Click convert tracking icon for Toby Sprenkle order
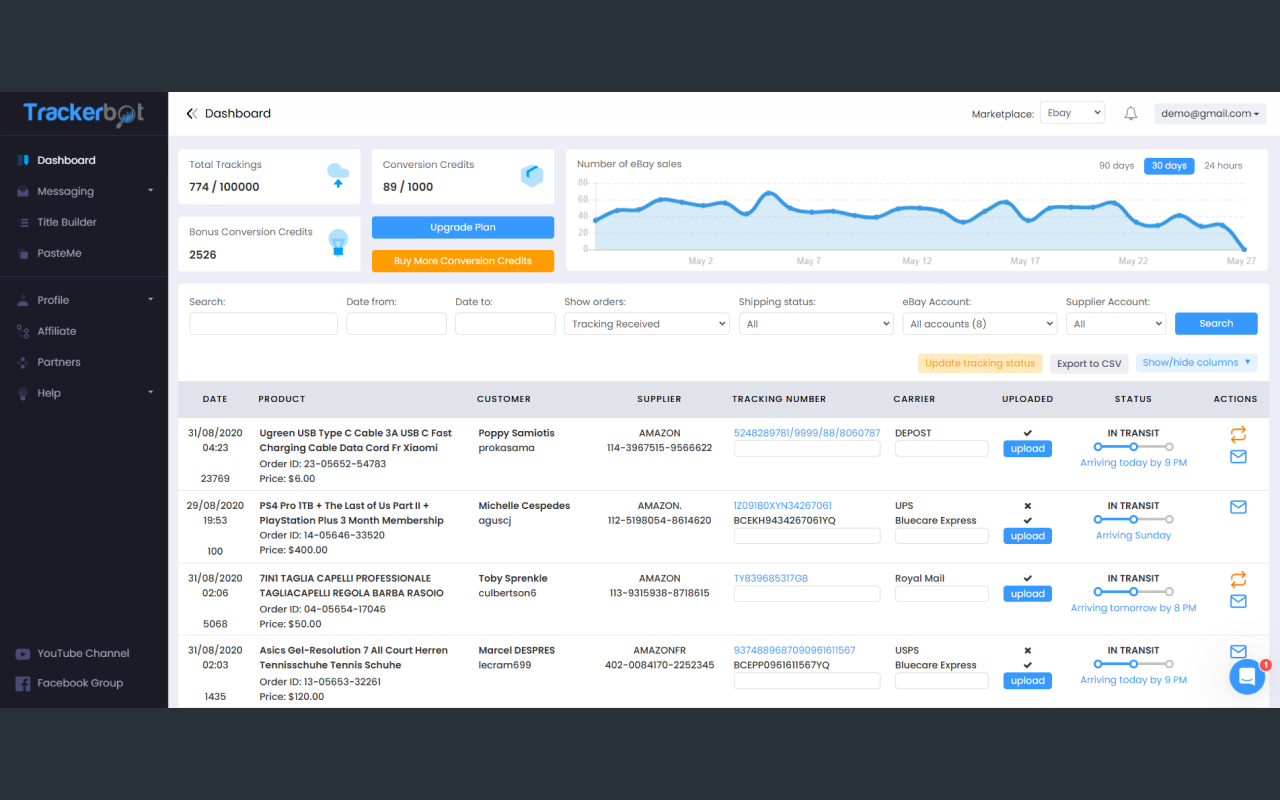 (x=1238, y=579)
